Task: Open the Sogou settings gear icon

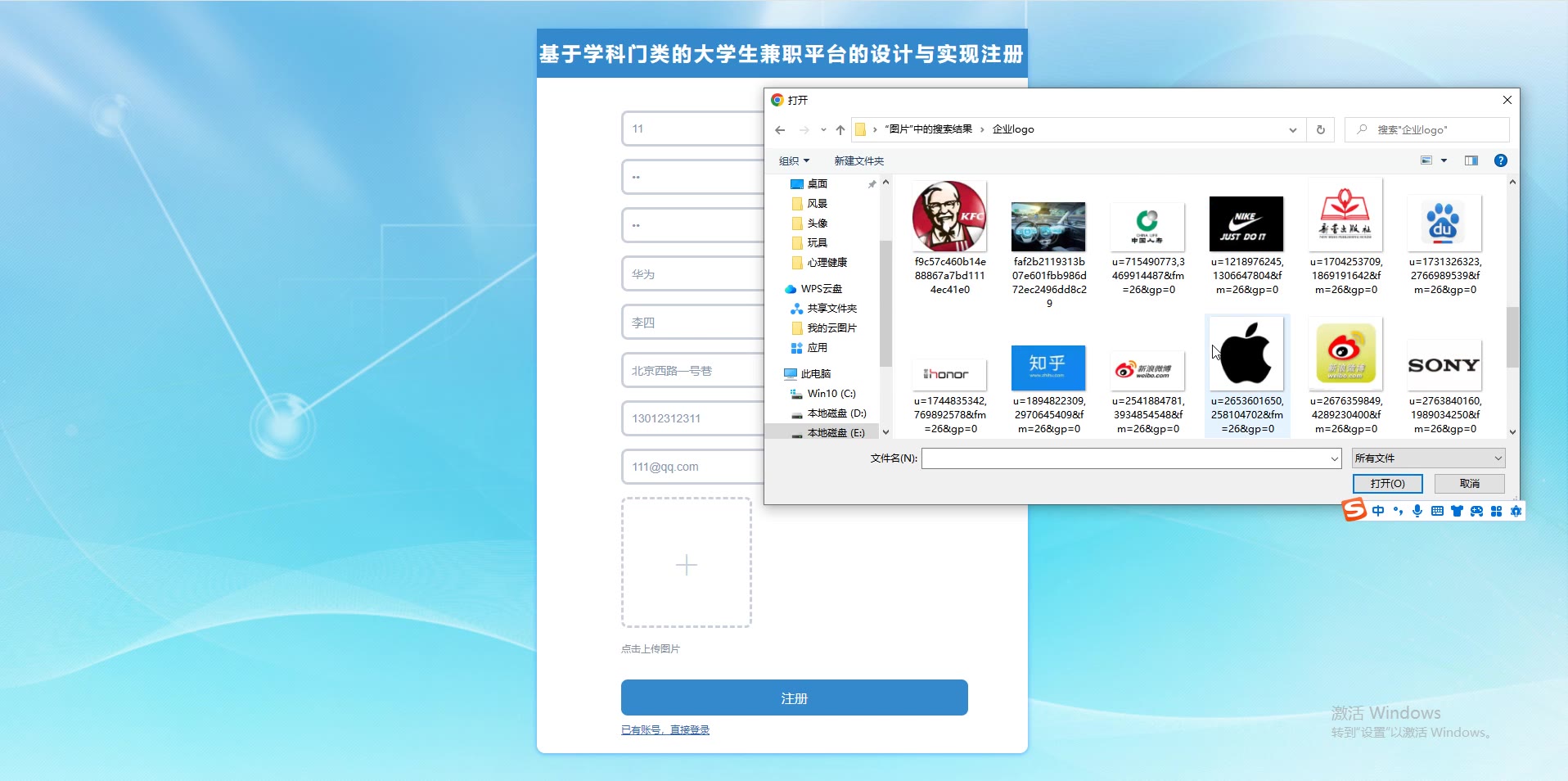Action: point(1516,511)
